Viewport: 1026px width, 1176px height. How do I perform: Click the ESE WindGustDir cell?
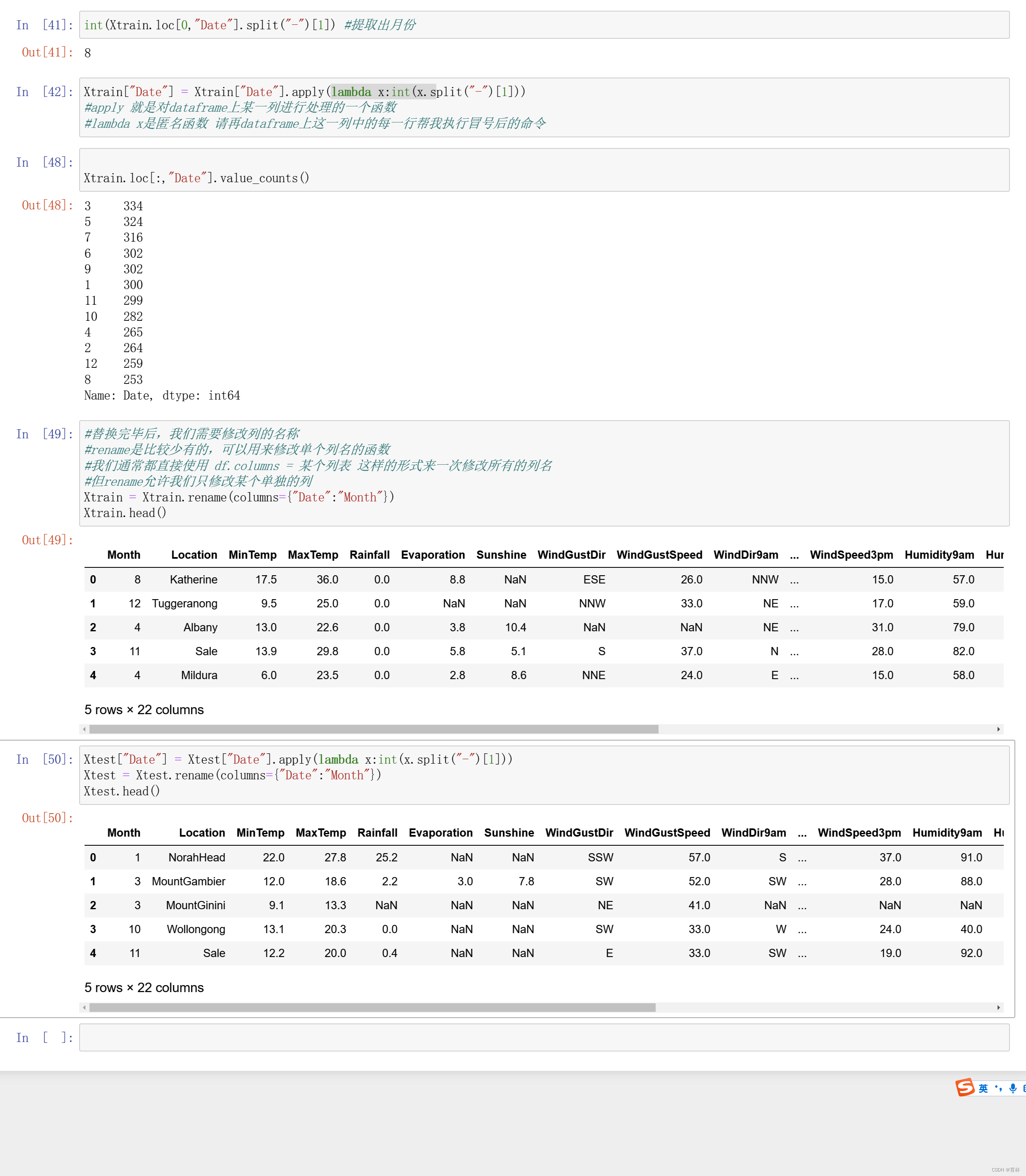594,579
